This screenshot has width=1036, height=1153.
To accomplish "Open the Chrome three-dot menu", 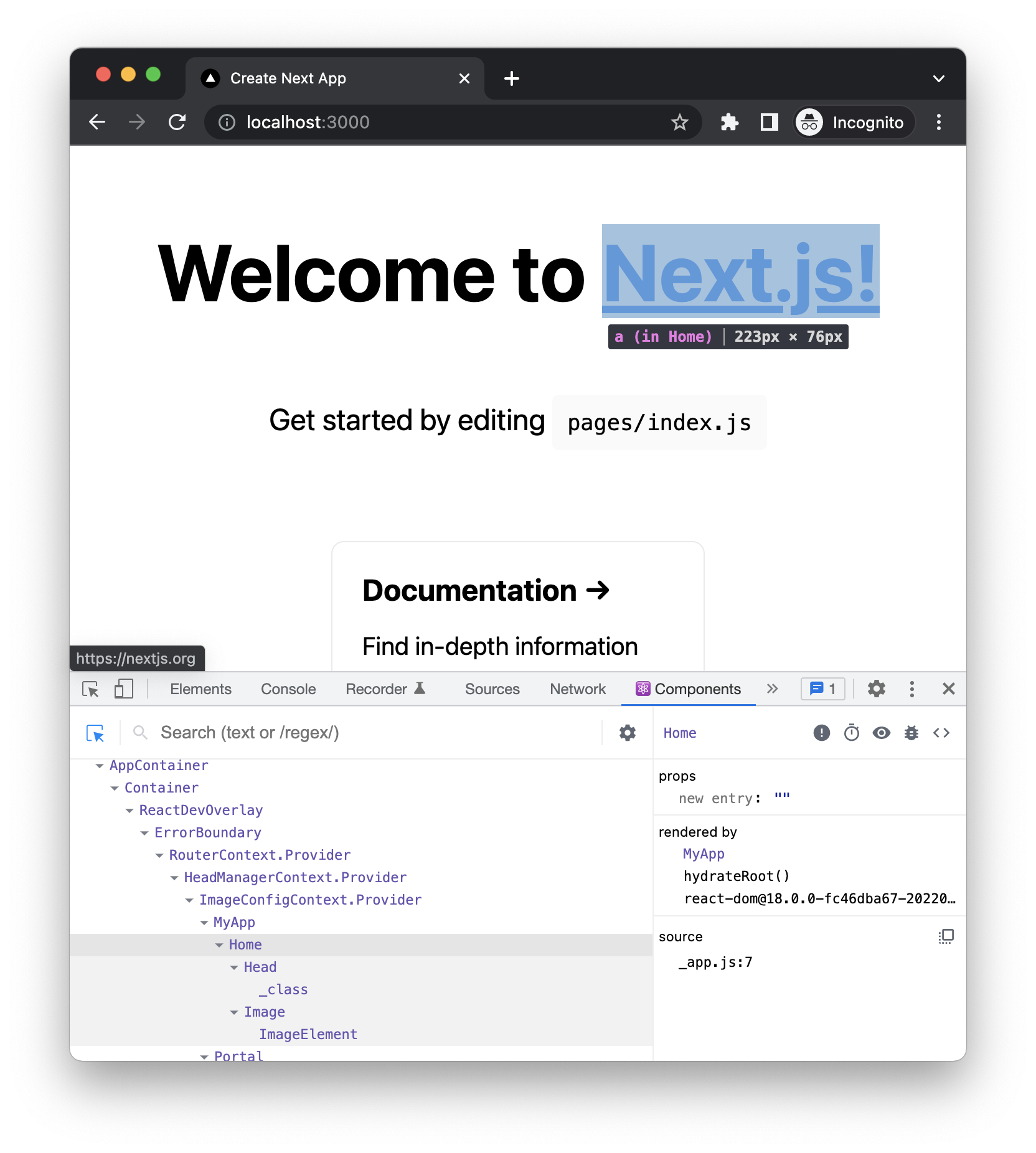I will [x=939, y=122].
